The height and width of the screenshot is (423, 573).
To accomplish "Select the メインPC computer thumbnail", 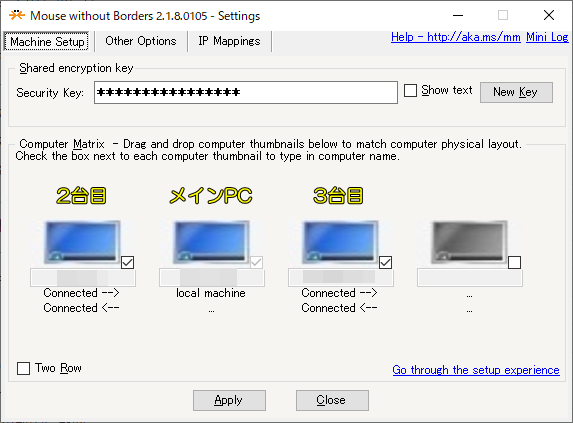I will tap(211, 242).
